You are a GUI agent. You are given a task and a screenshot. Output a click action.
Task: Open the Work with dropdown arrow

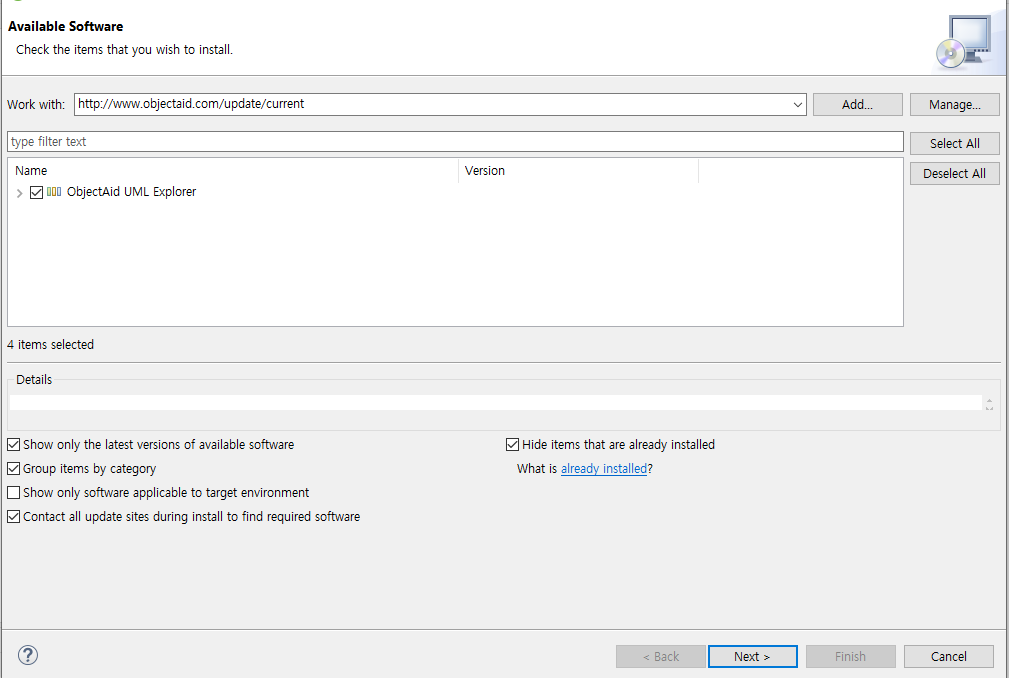coord(797,104)
